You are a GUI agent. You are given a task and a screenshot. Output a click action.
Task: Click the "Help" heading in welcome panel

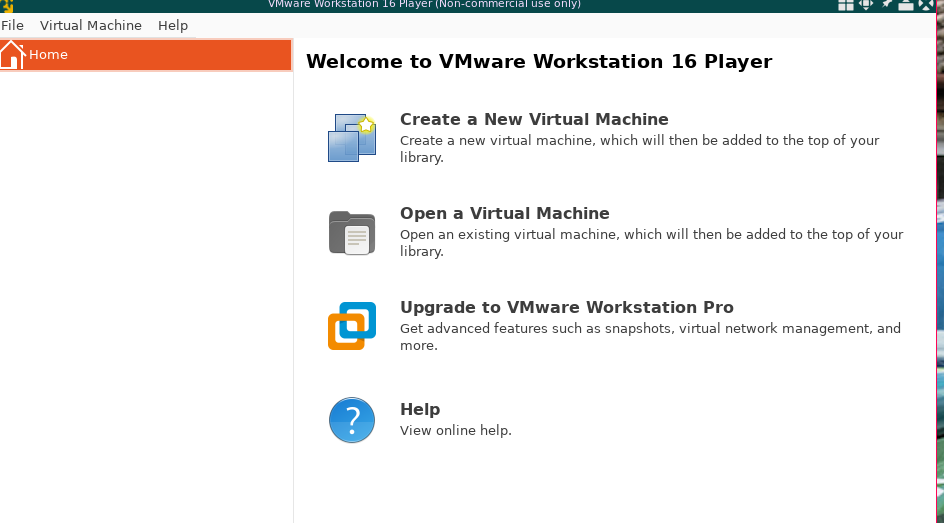420,410
